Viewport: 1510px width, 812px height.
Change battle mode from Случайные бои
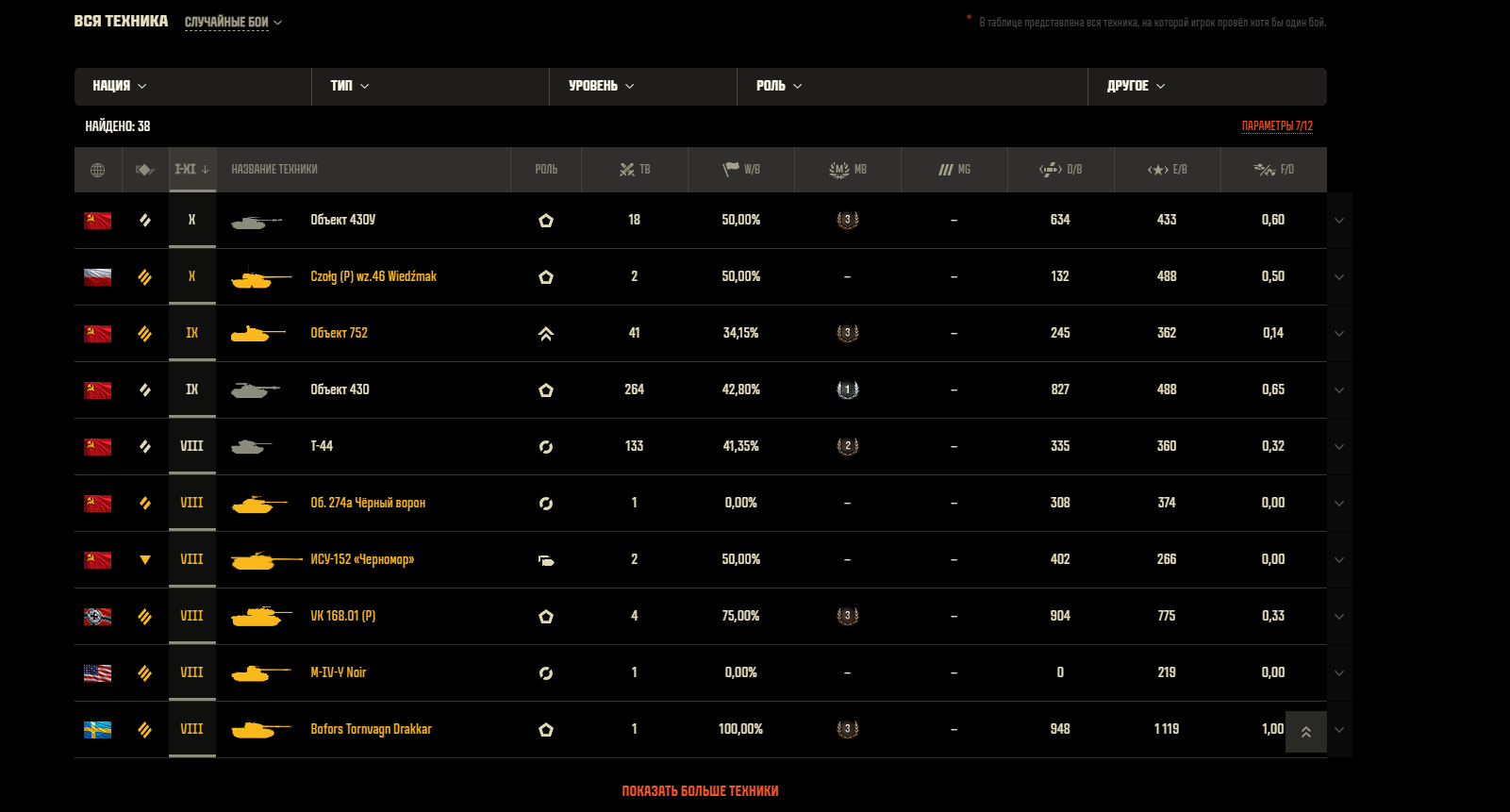click(233, 22)
